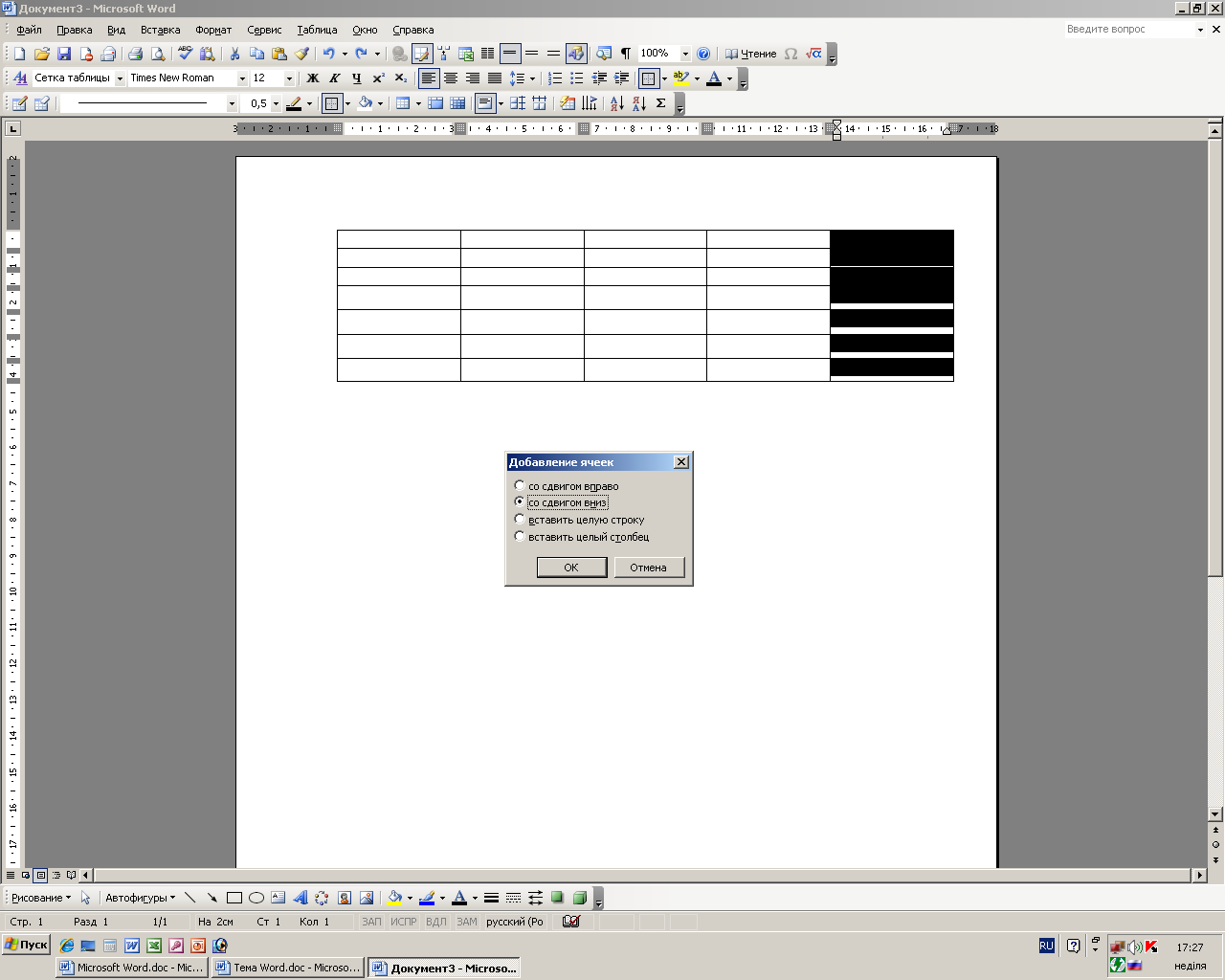Open the style list 'Сетка таблицы'
Screen dimensions: 1225x980
tap(120, 78)
